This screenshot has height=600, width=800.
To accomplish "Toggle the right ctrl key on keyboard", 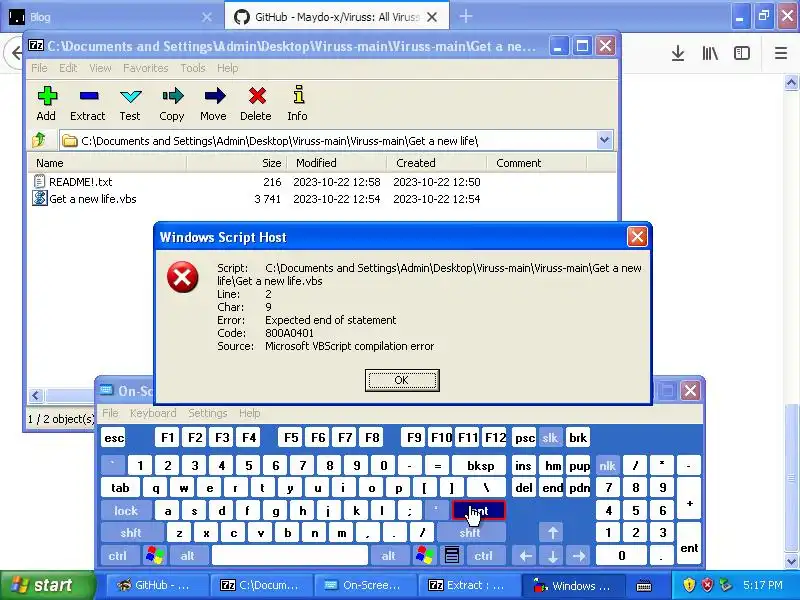I will (x=484, y=555).
